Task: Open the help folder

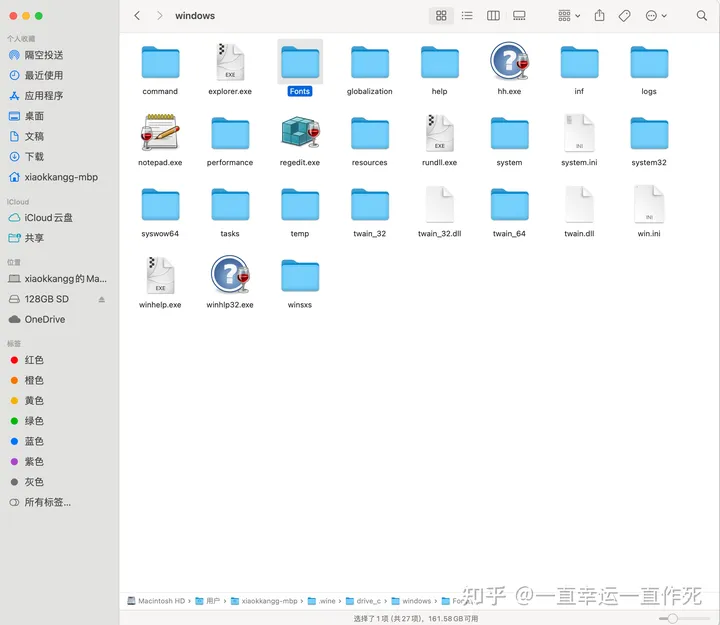Action: pos(439,62)
